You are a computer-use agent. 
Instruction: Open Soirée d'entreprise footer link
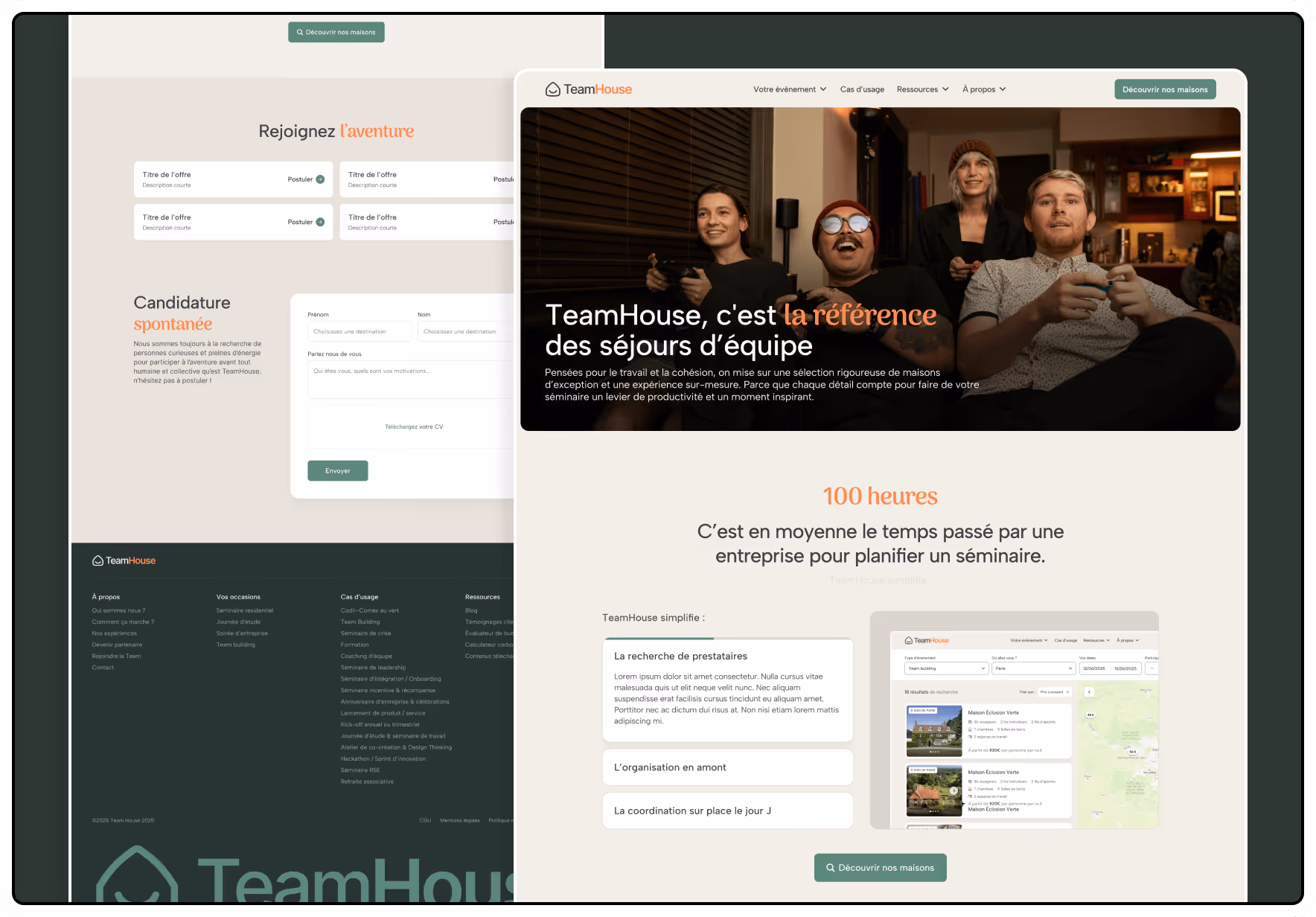click(242, 633)
